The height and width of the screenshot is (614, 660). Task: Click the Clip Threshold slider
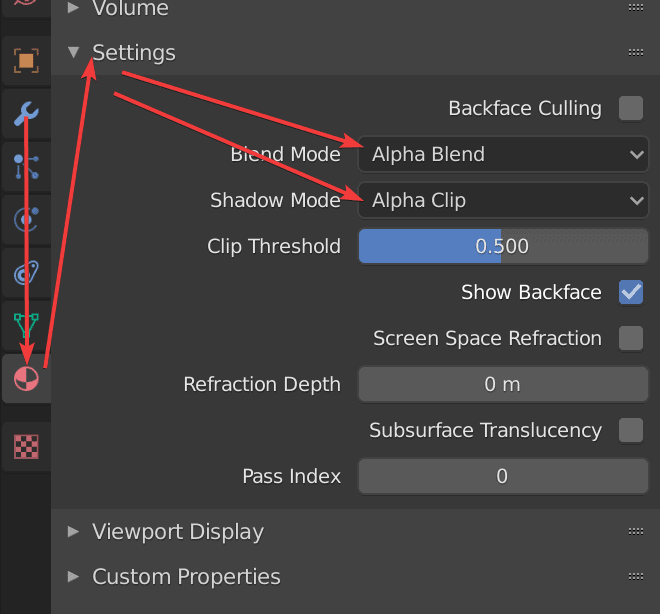pyautogui.click(x=503, y=246)
